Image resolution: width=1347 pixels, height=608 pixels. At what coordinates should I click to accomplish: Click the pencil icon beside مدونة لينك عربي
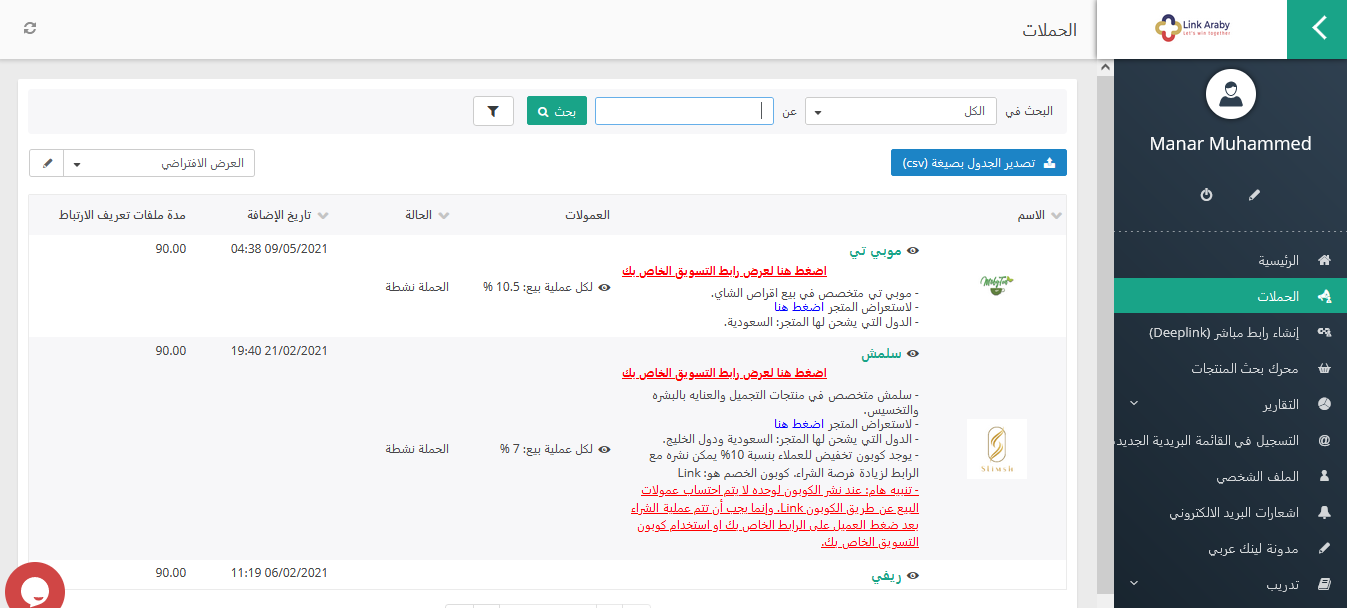(1325, 548)
